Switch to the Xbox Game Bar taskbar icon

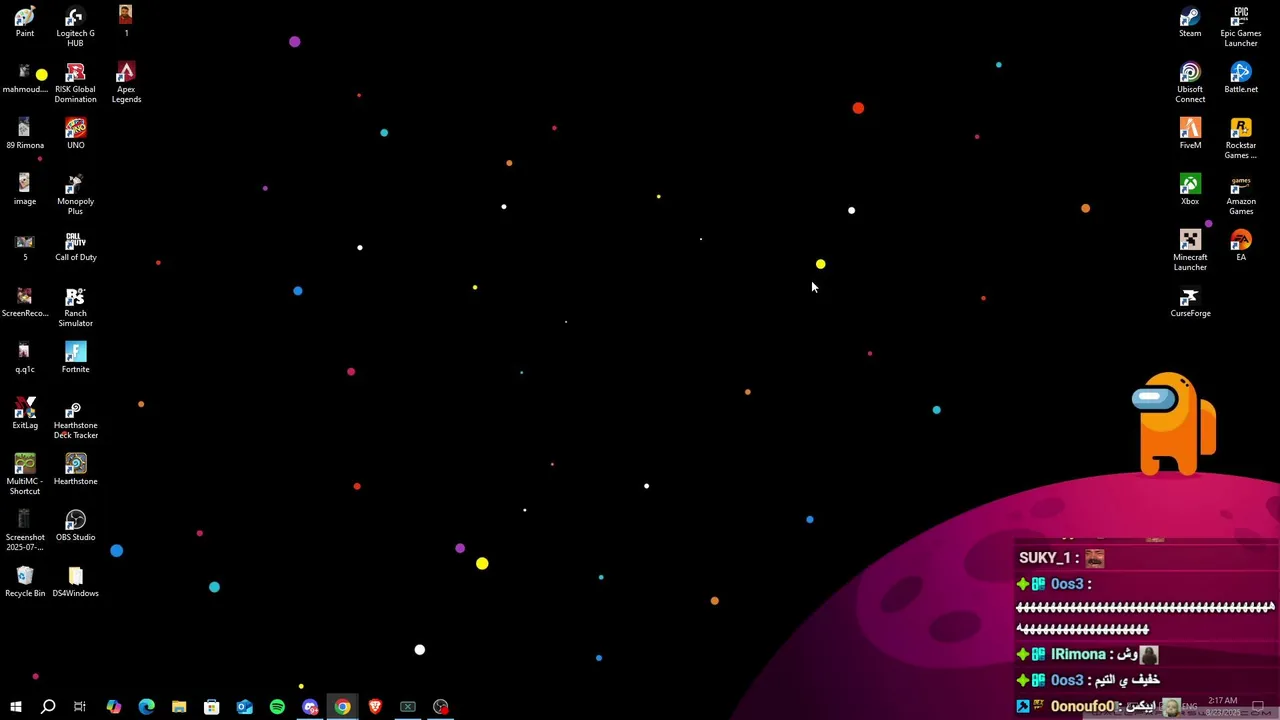408,707
